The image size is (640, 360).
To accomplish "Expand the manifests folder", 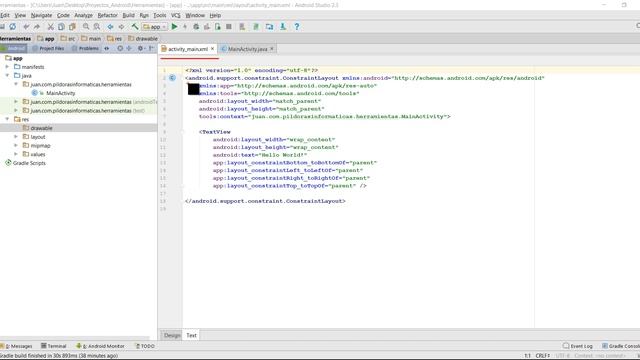I will click(7, 67).
